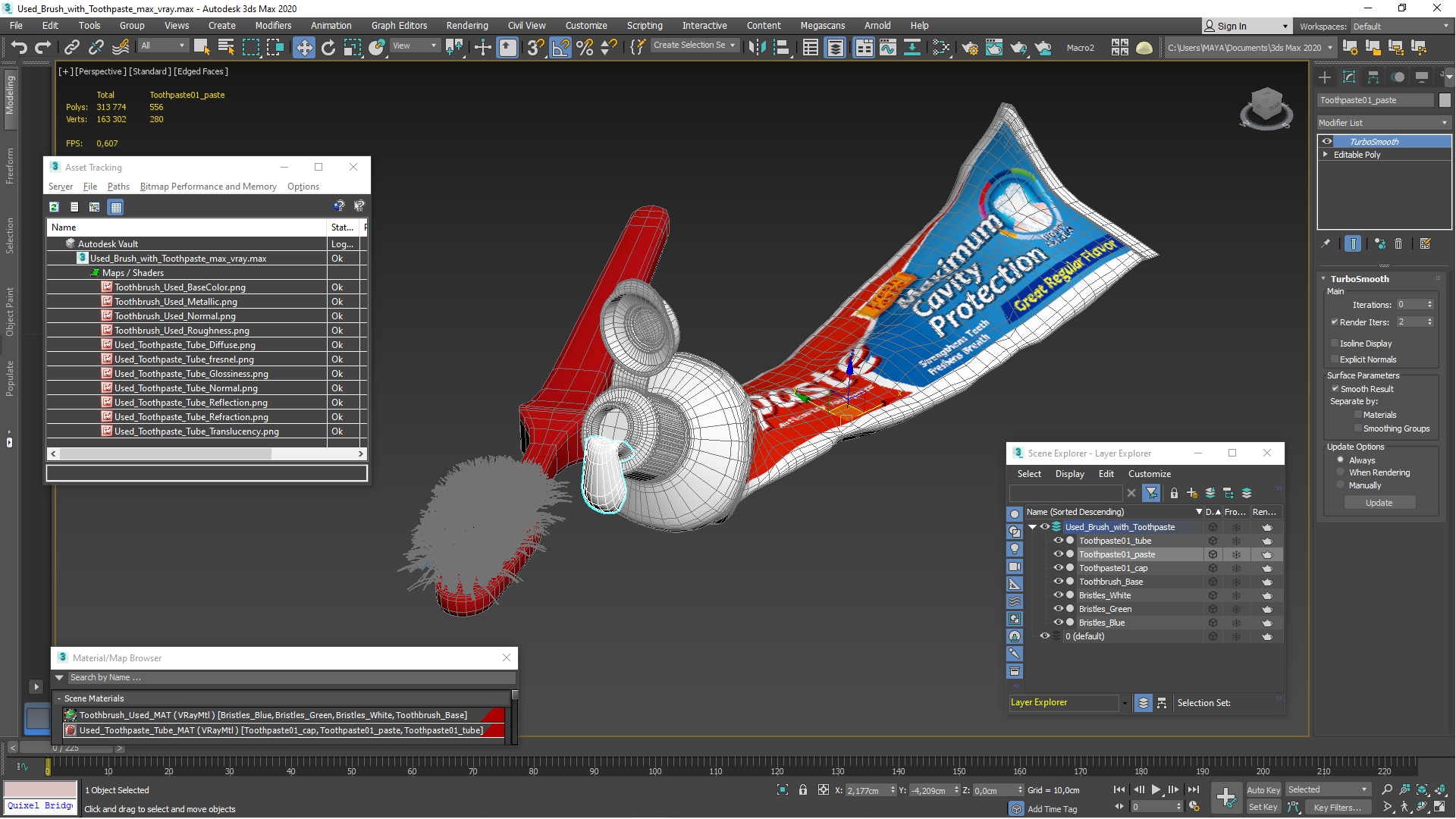Click the Auto Key button
The width and height of the screenshot is (1456, 819).
tap(1263, 789)
